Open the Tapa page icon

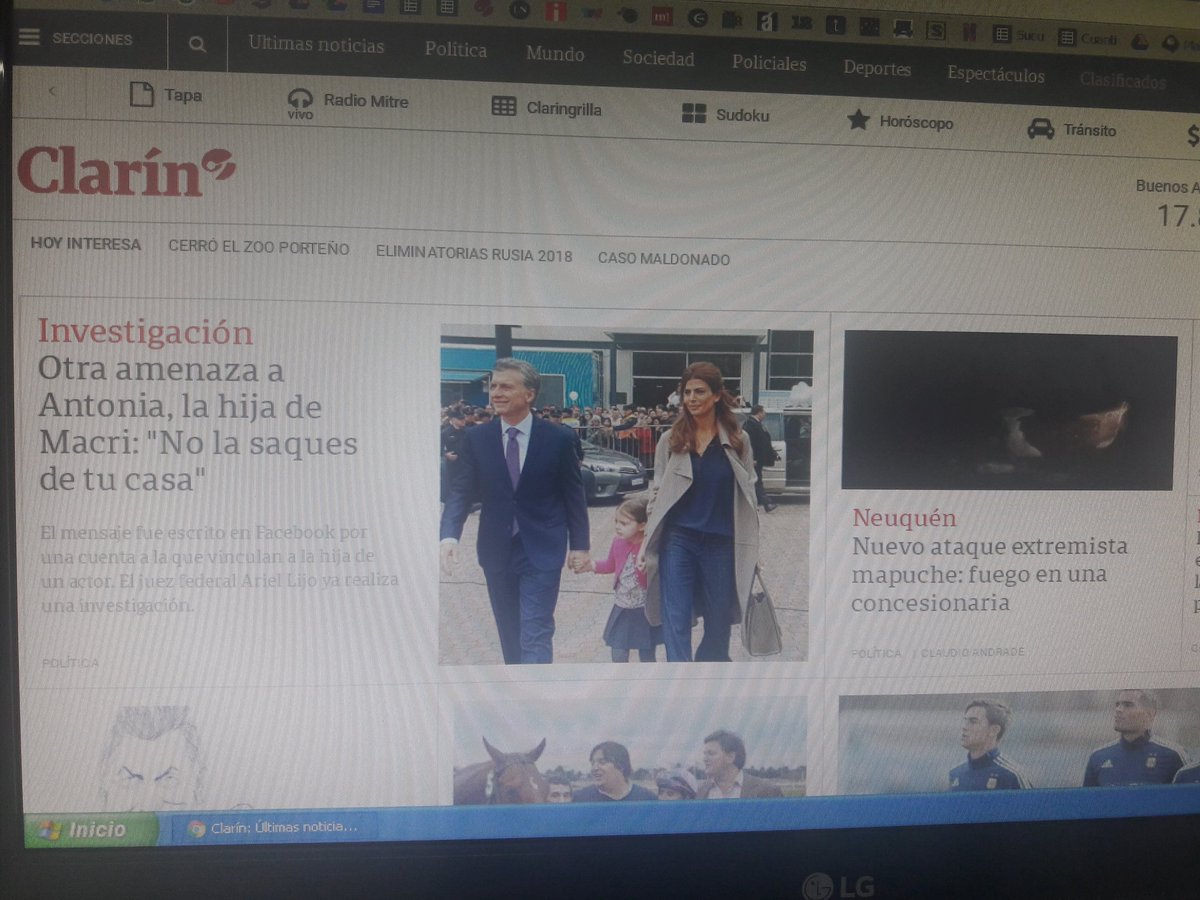coord(142,95)
